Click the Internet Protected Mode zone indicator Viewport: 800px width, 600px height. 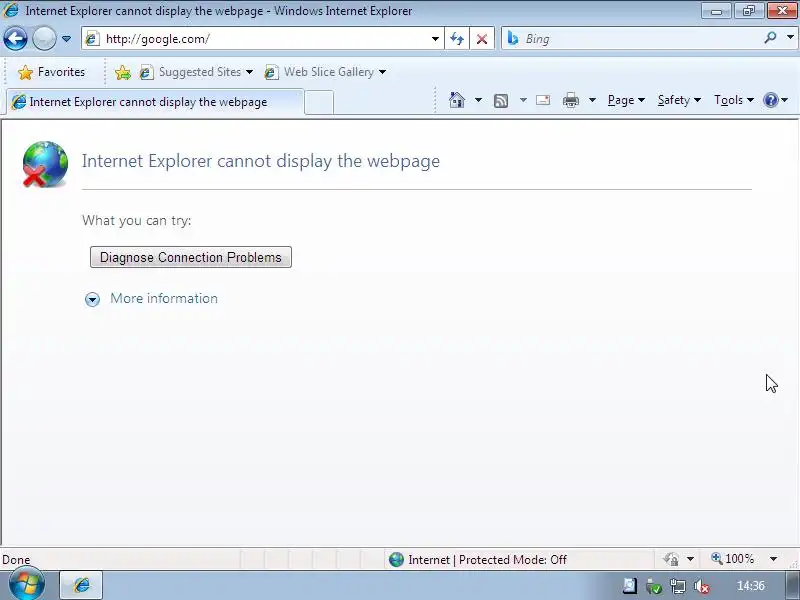pos(478,560)
